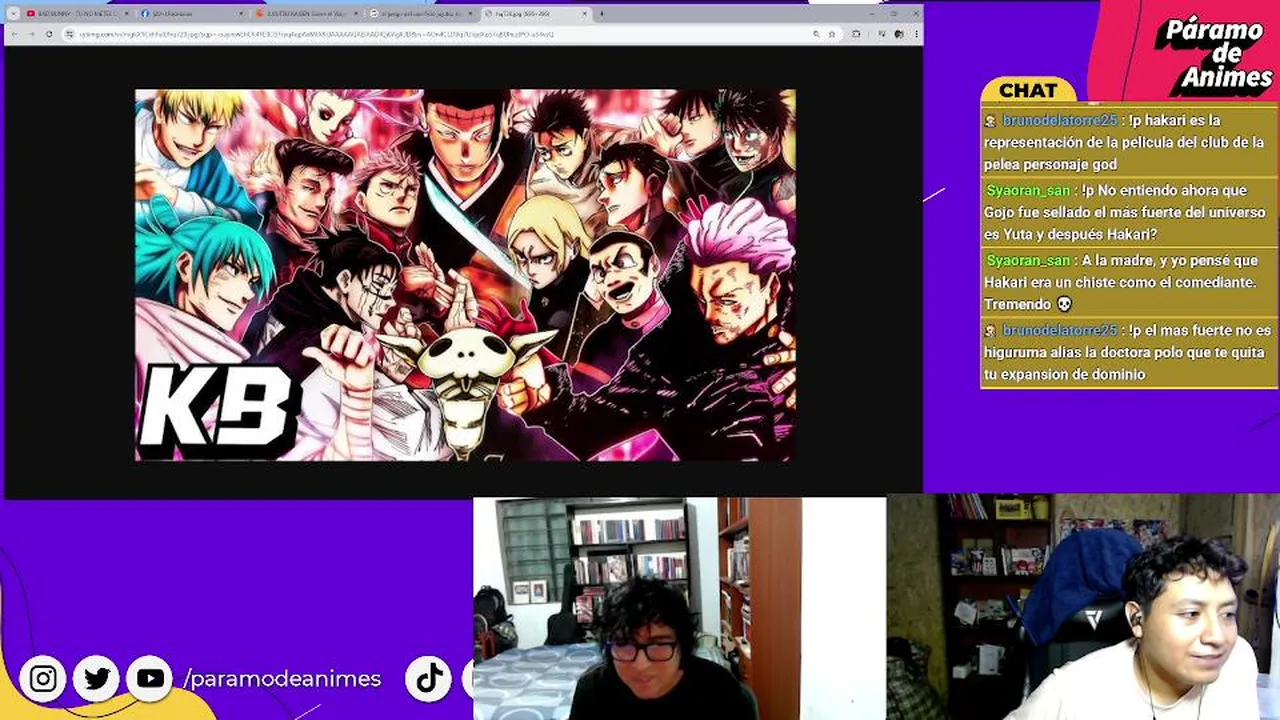Click the Instagram icon in the overlay
1280x720 pixels.
tap(43, 679)
